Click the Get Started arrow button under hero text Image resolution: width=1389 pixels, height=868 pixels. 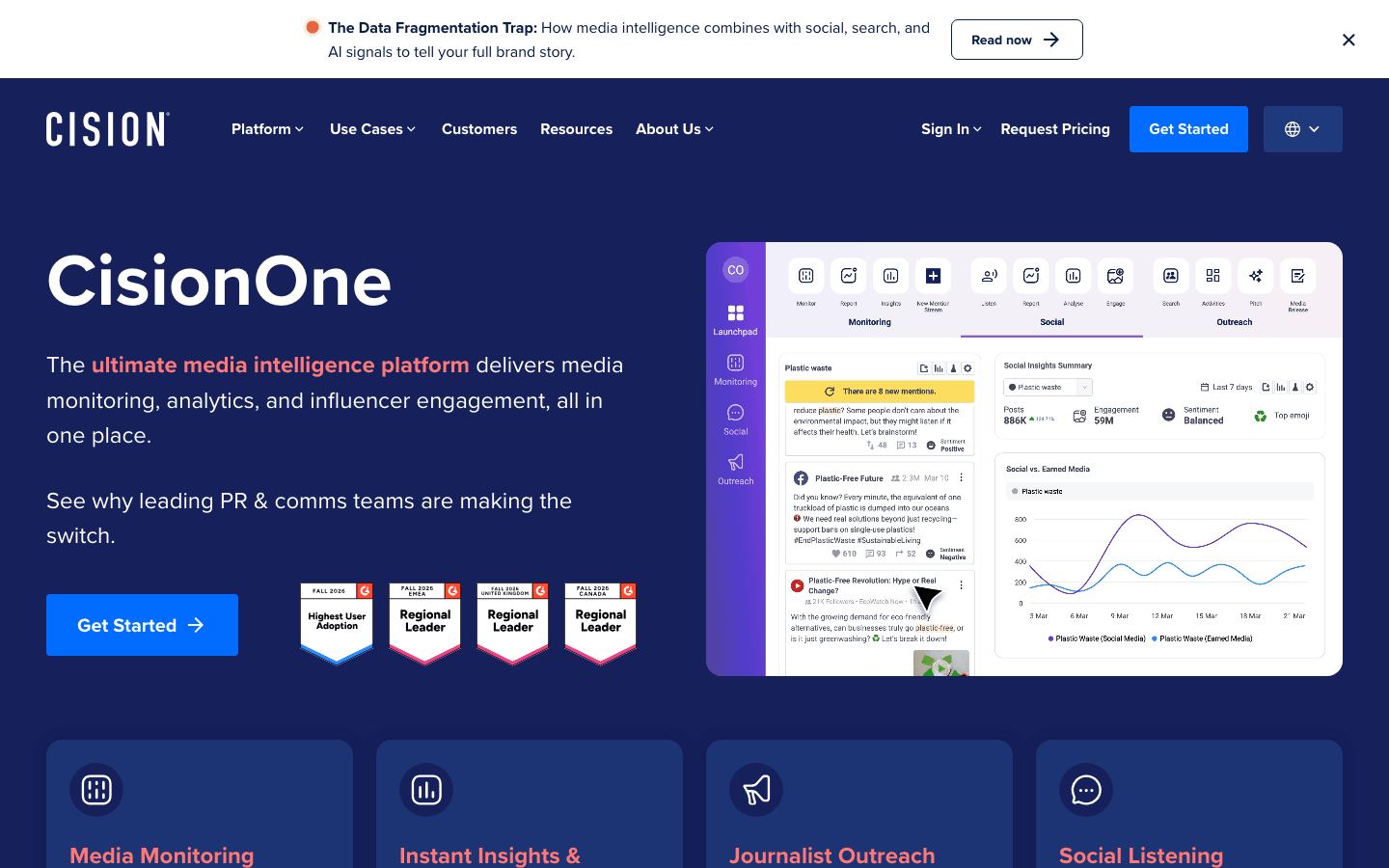(x=142, y=625)
